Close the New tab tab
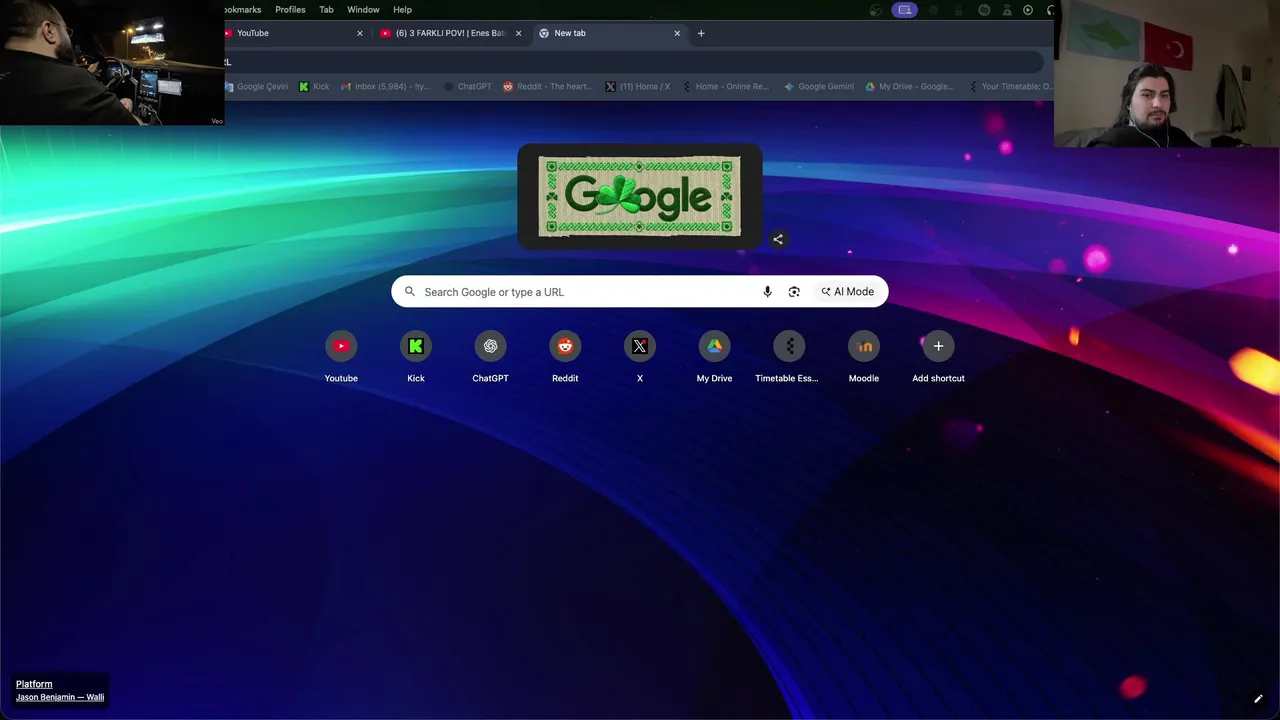Viewport: 1280px width, 720px height. pyautogui.click(x=677, y=33)
